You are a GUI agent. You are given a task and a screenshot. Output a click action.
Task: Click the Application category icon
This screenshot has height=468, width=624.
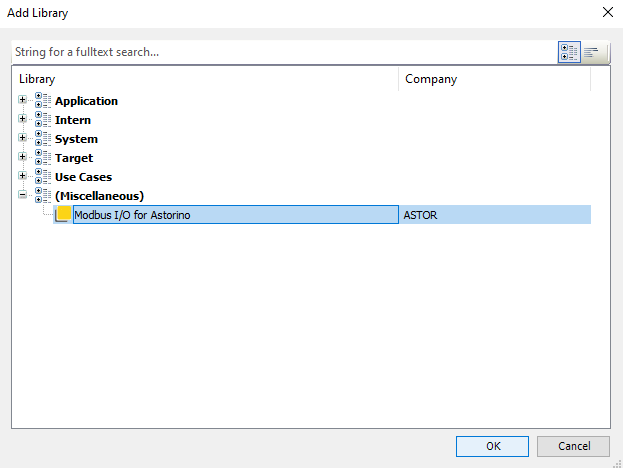click(x=43, y=101)
